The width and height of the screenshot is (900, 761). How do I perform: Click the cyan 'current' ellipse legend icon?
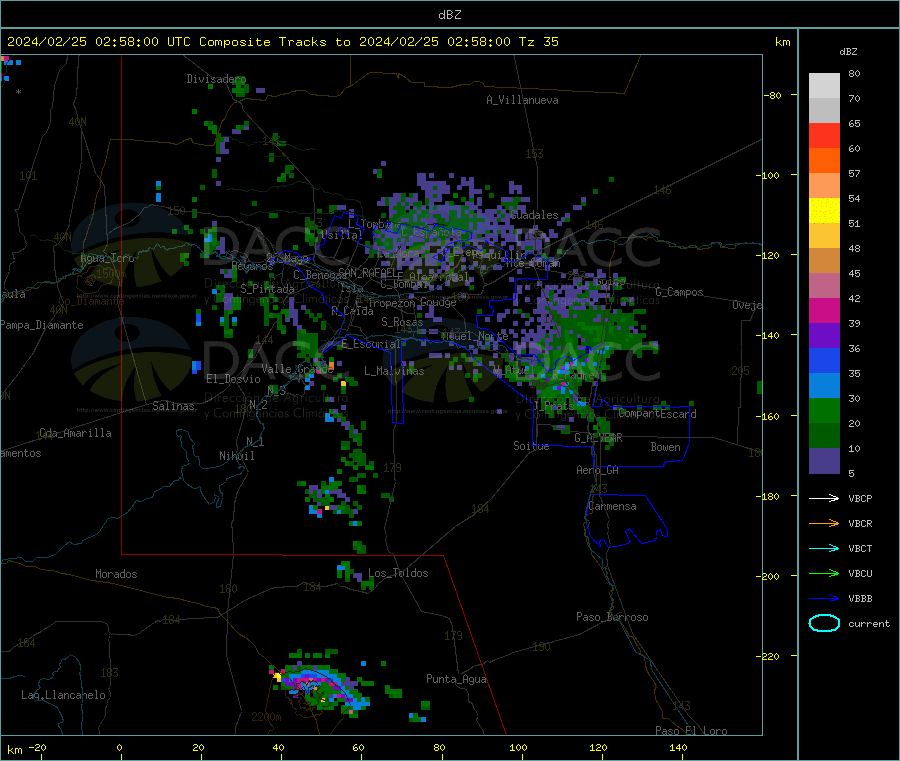tap(824, 623)
